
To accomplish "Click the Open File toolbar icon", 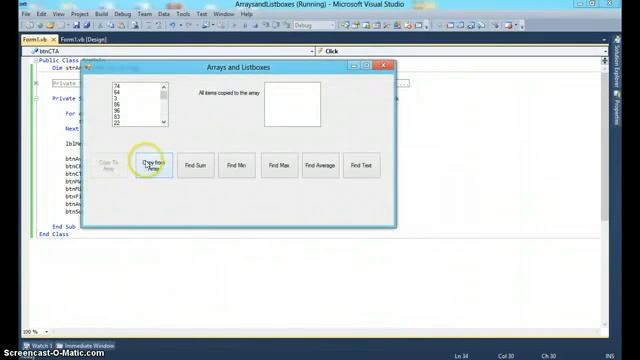I will (x=50, y=25).
